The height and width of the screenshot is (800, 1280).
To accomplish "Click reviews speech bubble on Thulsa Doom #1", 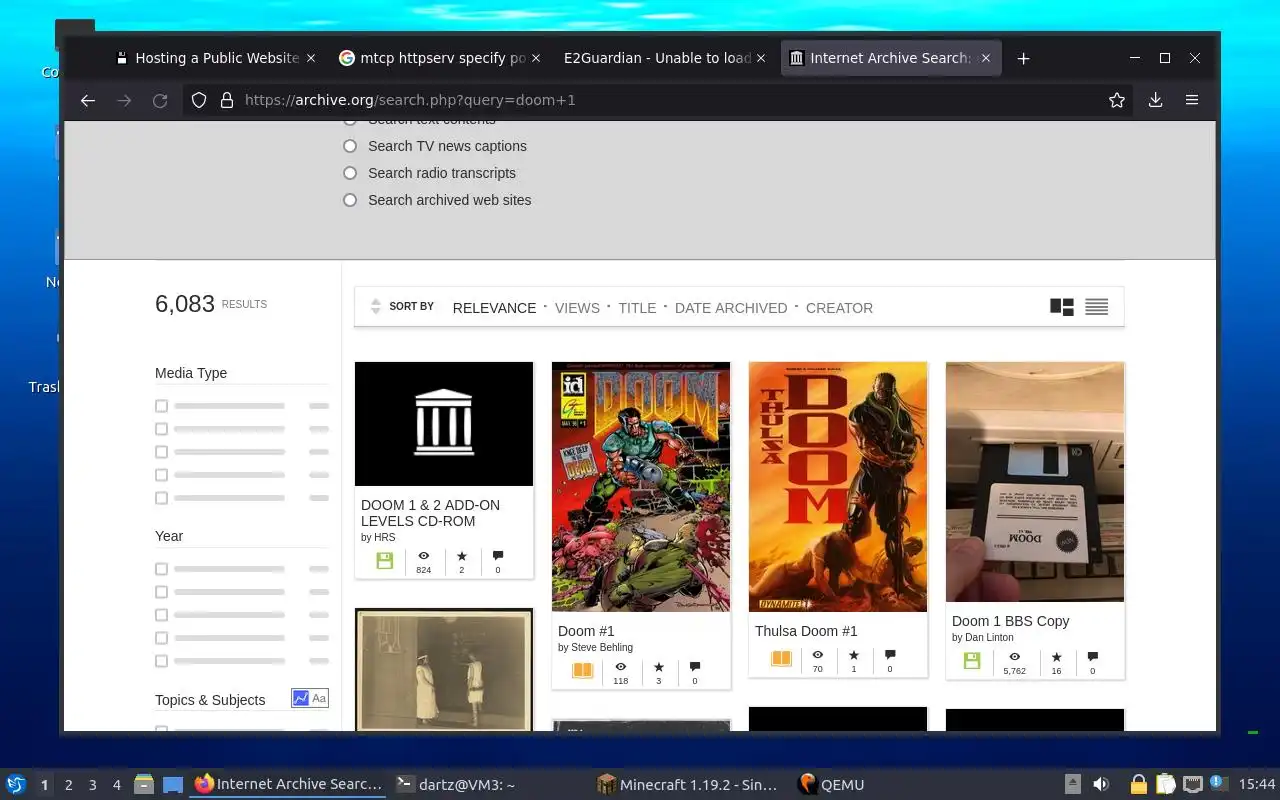I will [x=890, y=656].
